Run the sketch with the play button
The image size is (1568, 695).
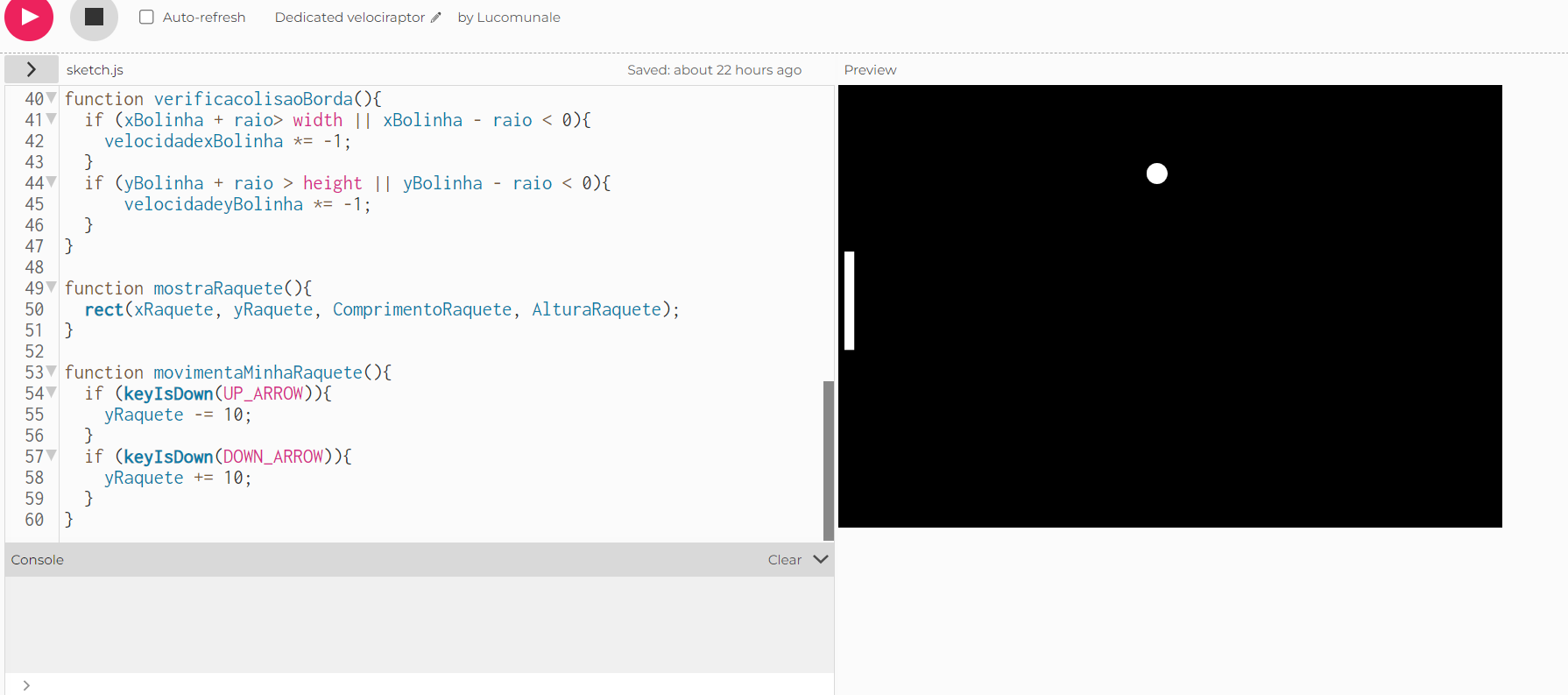click(x=29, y=17)
